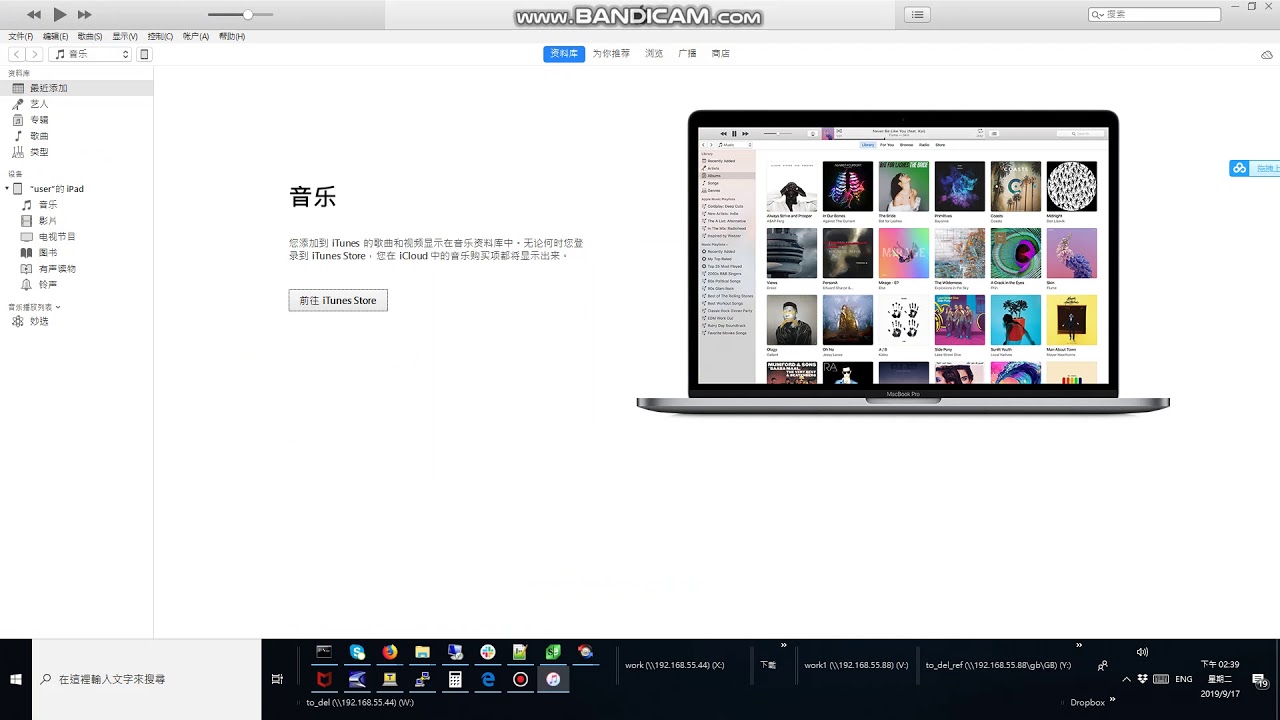Switch to the 商店 tab

point(720,53)
